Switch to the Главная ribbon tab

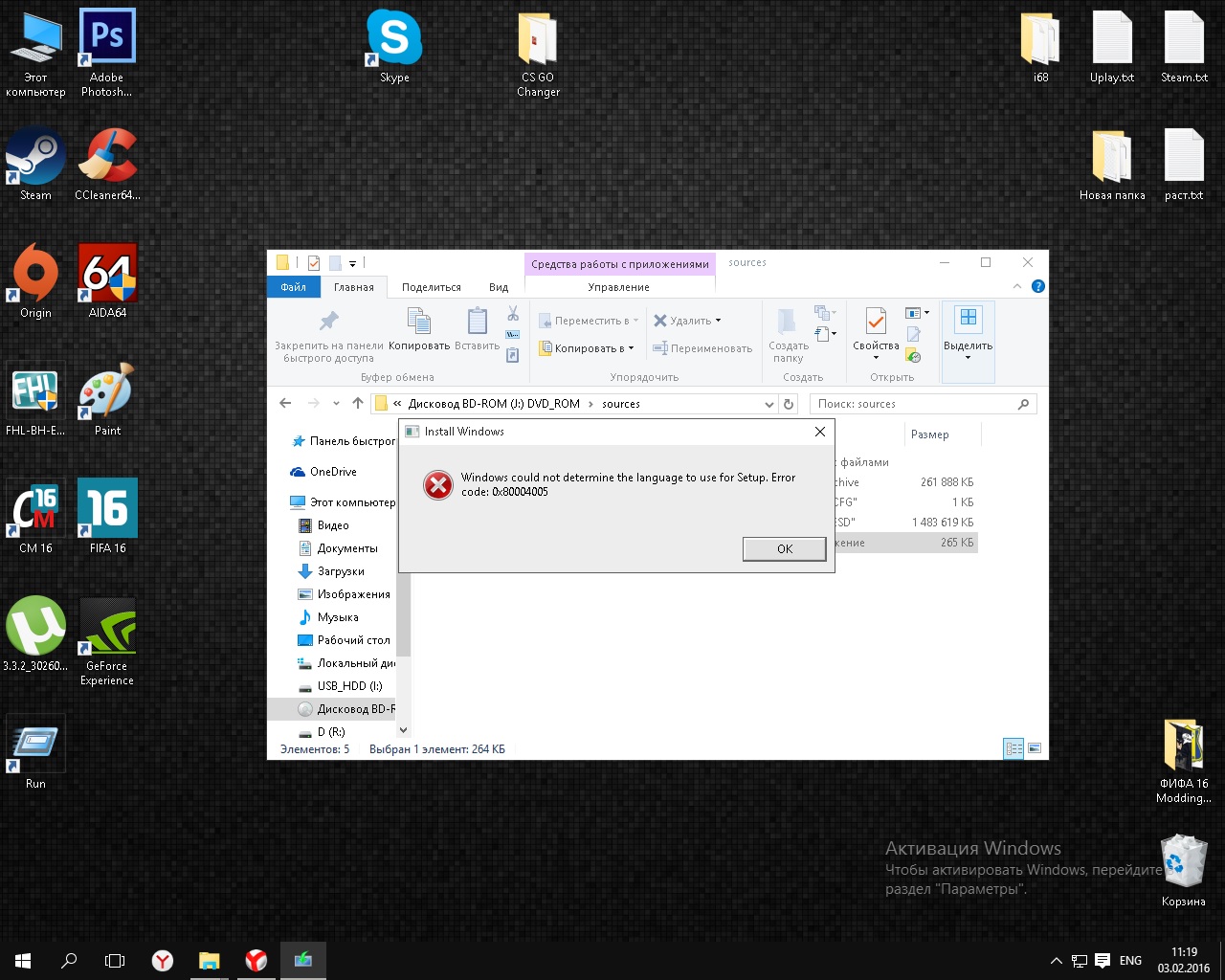(354, 287)
